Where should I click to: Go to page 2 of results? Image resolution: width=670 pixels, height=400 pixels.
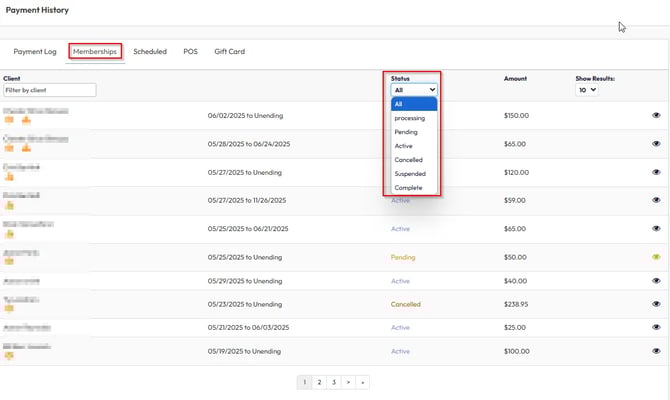319,382
